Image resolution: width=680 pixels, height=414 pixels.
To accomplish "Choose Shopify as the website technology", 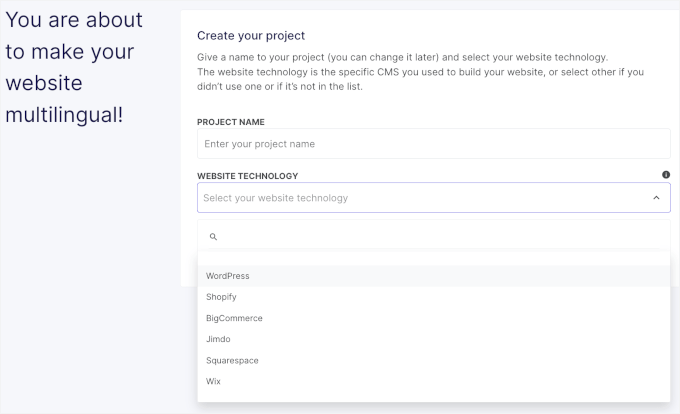I will [221, 297].
